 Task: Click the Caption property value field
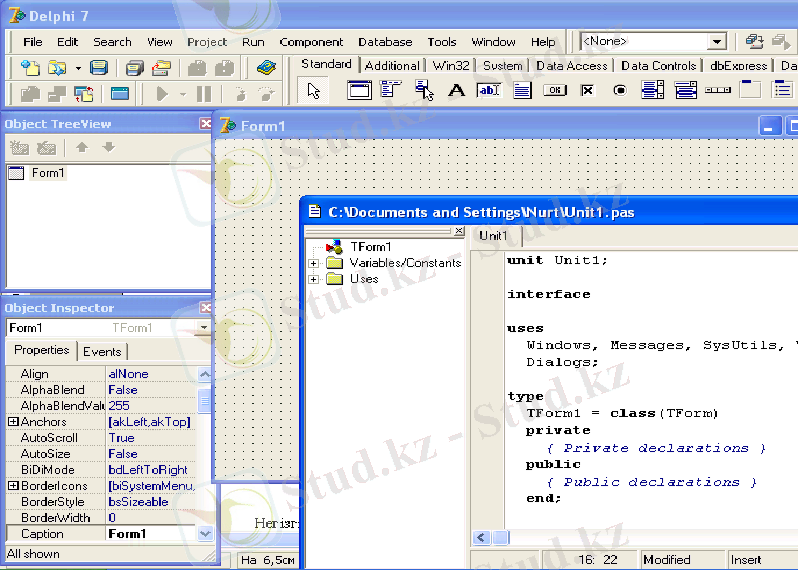(150, 534)
